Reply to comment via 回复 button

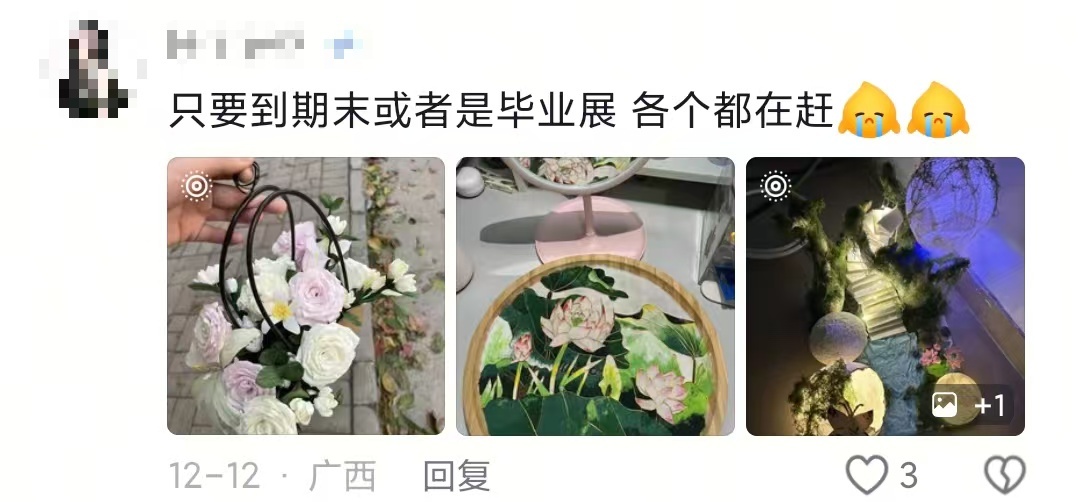[456, 476]
